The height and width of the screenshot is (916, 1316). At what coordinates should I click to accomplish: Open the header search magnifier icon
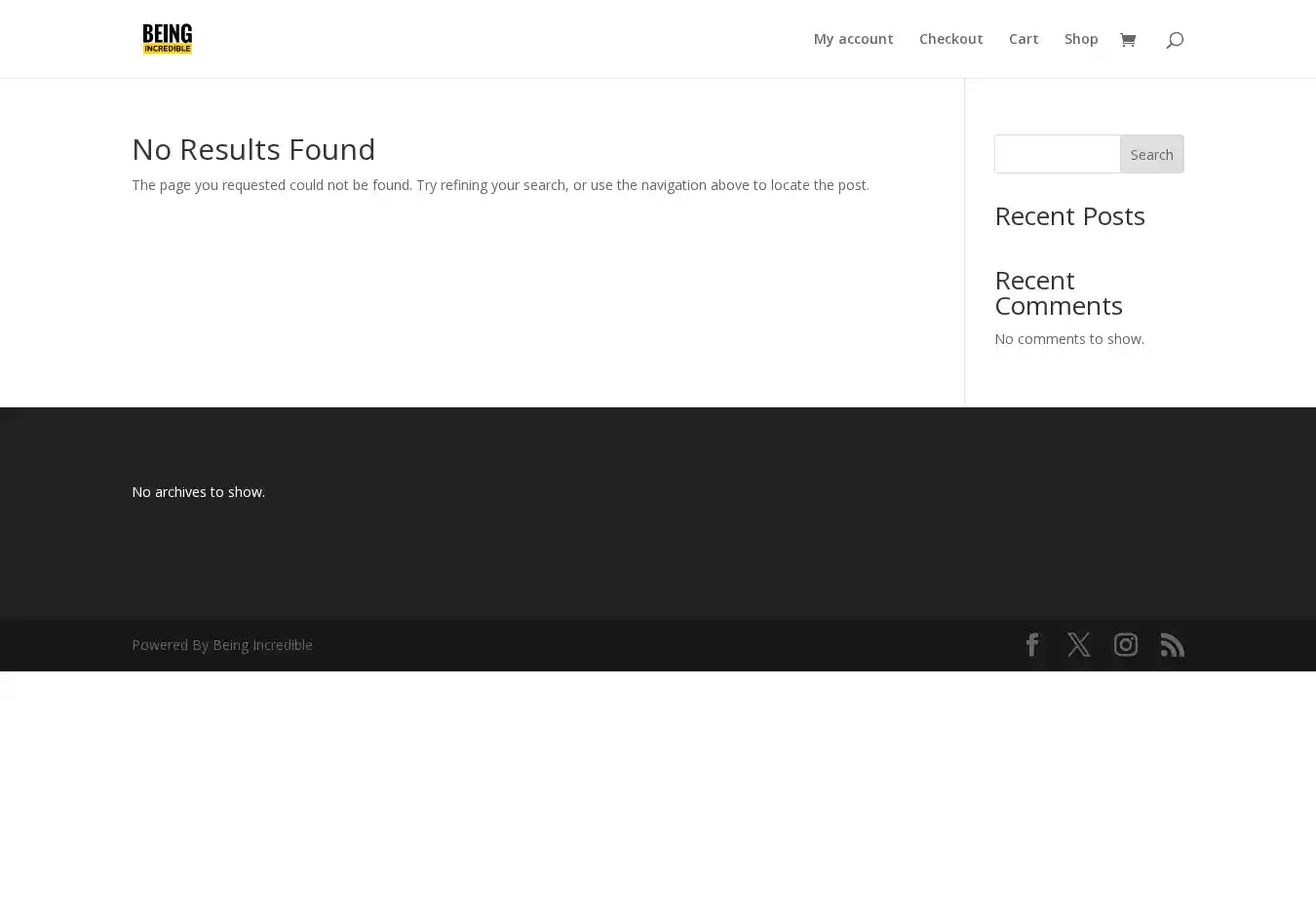click(x=1174, y=40)
